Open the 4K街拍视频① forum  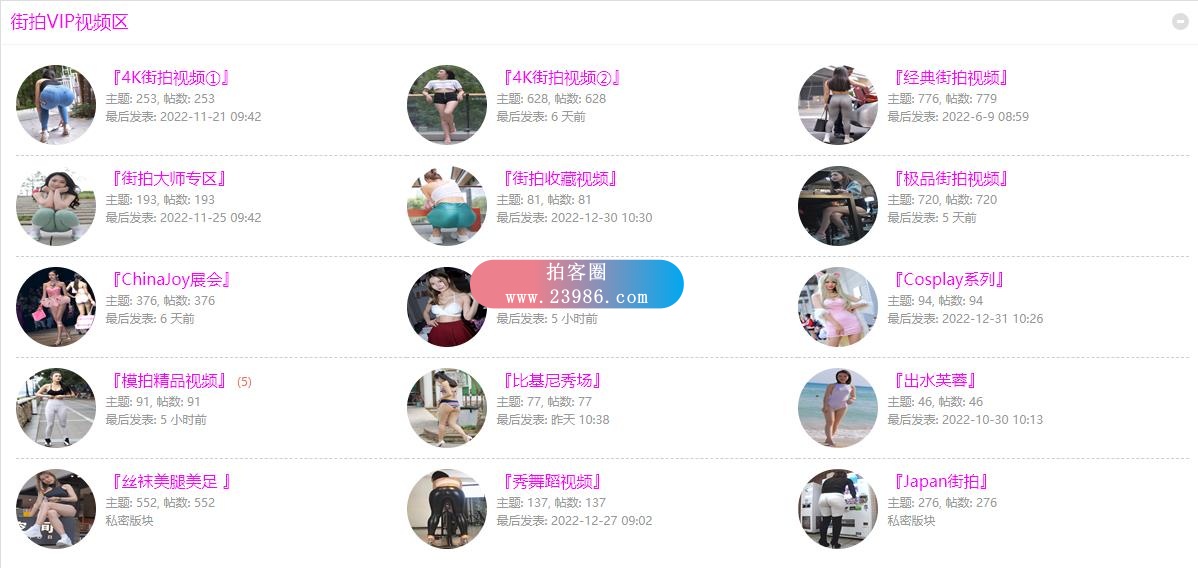pos(170,77)
